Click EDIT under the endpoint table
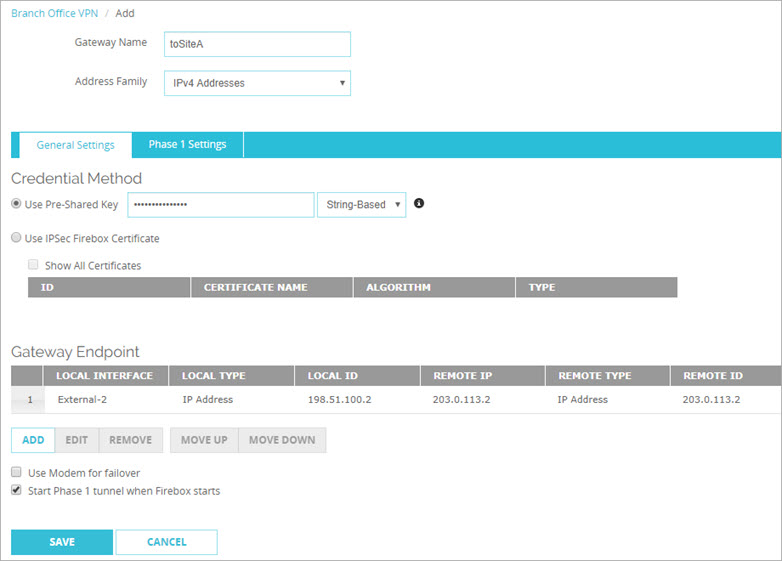This screenshot has height=561, width=782. coord(76,440)
